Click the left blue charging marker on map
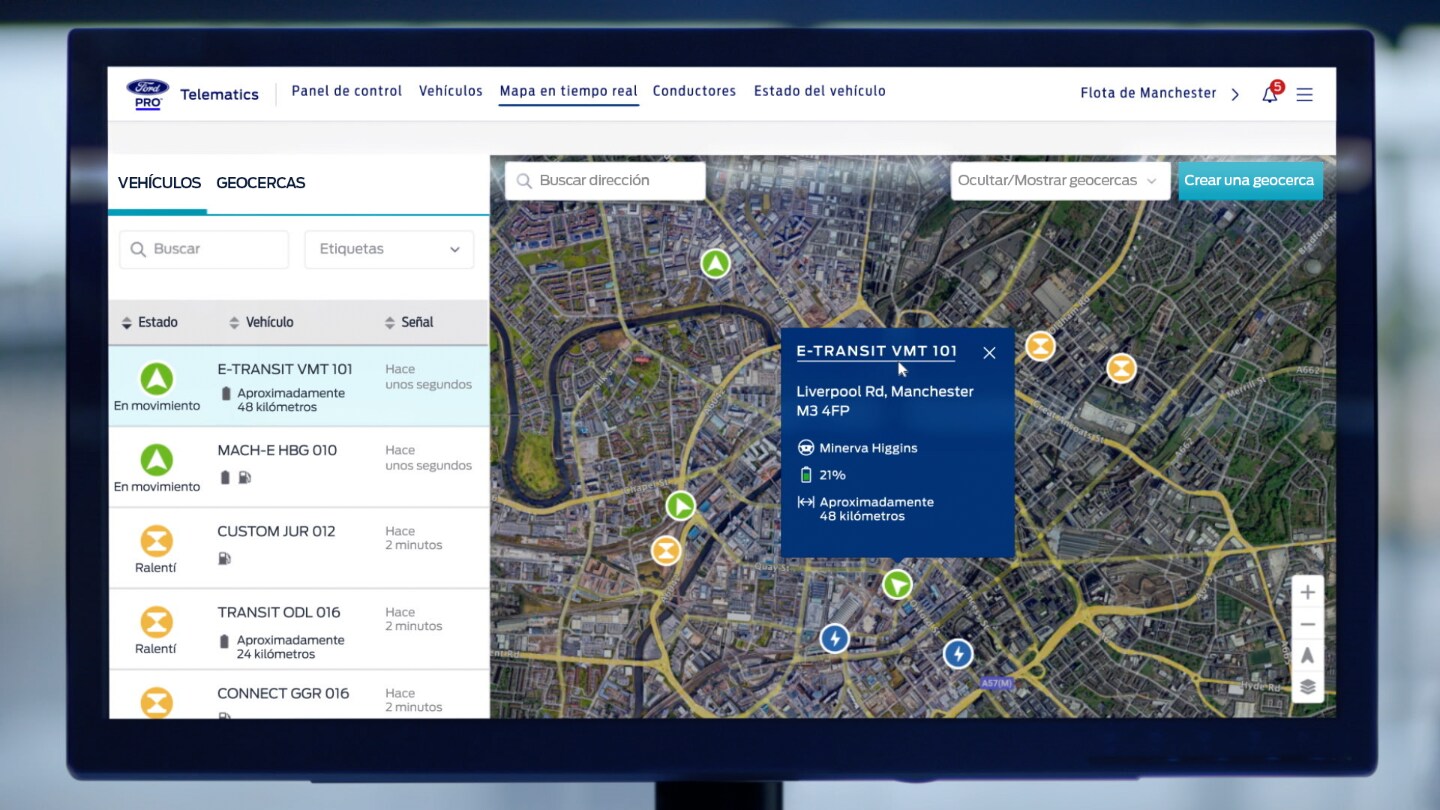The height and width of the screenshot is (810, 1440). click(834, 638)
